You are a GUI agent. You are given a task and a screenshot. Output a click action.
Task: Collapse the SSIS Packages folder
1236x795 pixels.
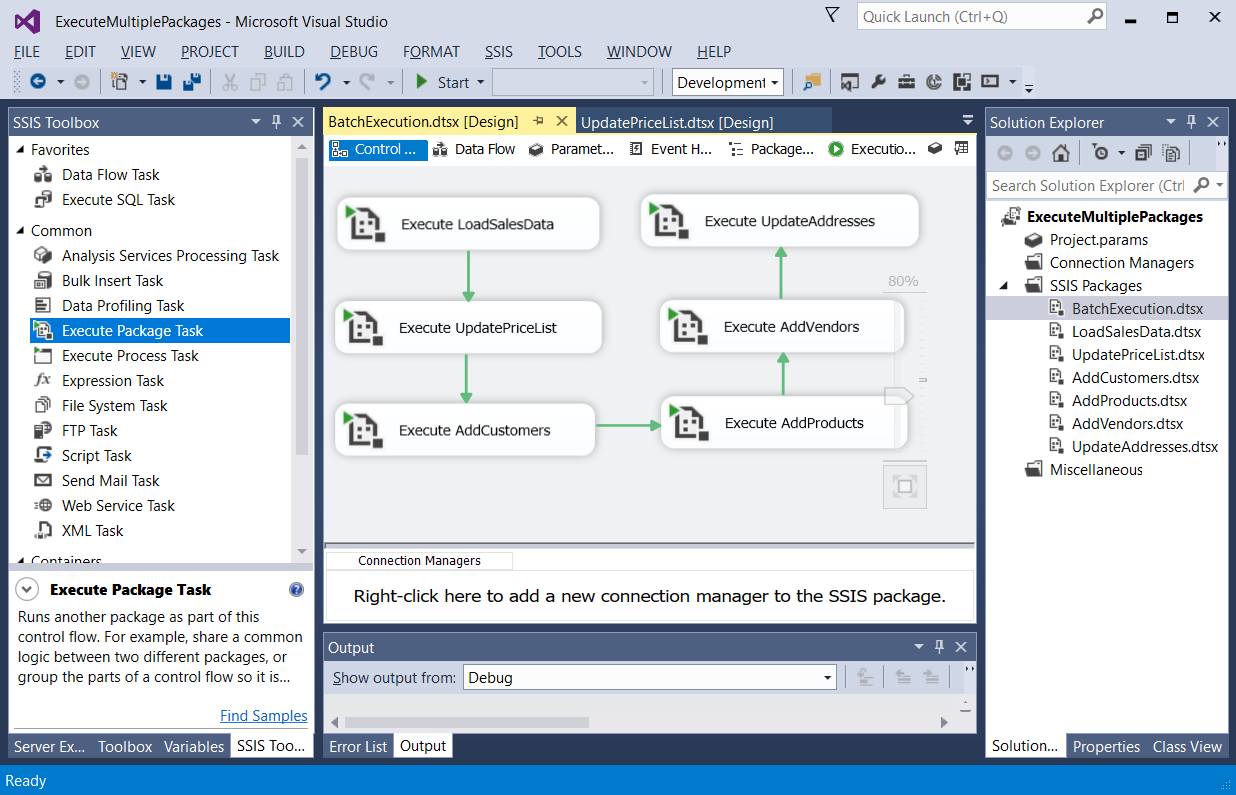1004,285
